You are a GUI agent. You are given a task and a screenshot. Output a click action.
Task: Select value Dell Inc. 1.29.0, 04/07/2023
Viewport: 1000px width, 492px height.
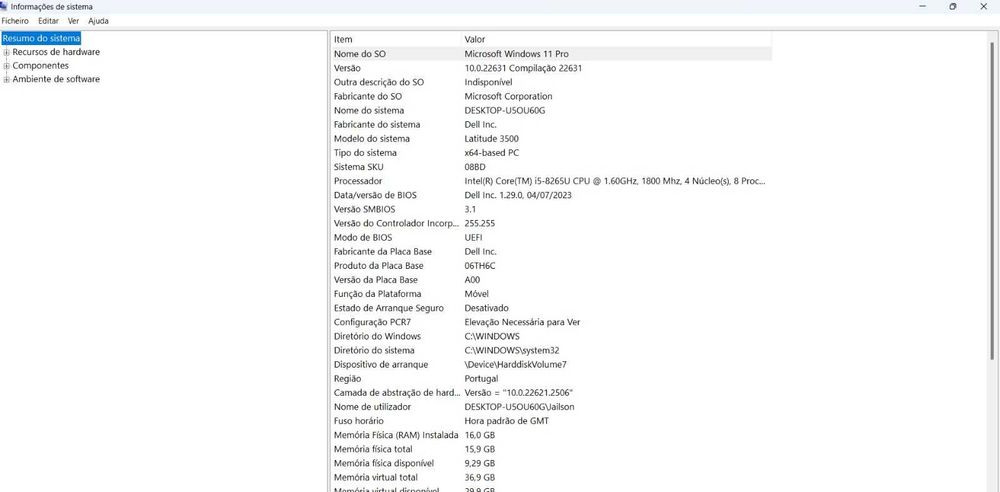(518, 195)
